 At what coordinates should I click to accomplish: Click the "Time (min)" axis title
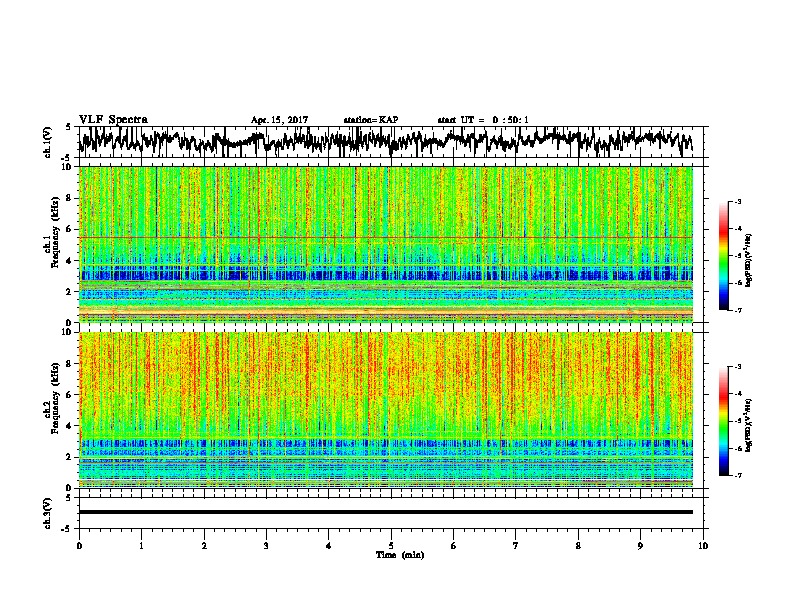tap(400, 555)
